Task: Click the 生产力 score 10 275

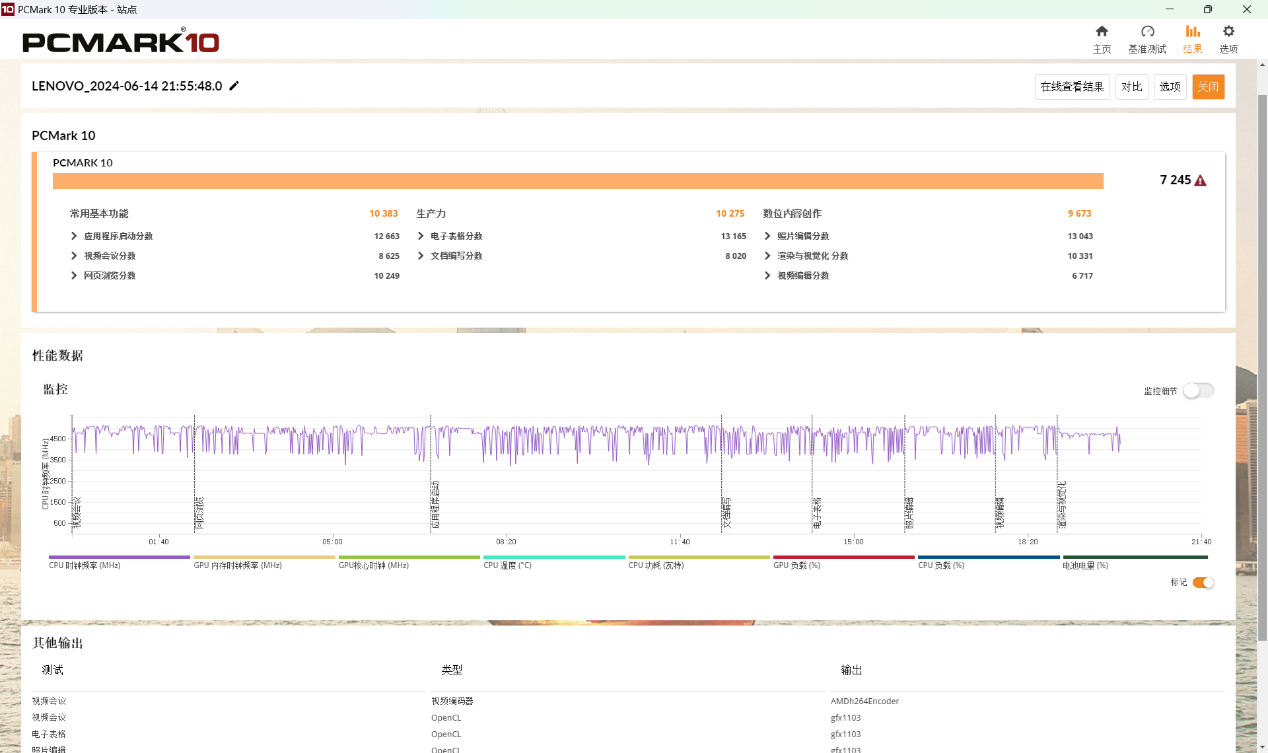Action: (x=730, y=214)
